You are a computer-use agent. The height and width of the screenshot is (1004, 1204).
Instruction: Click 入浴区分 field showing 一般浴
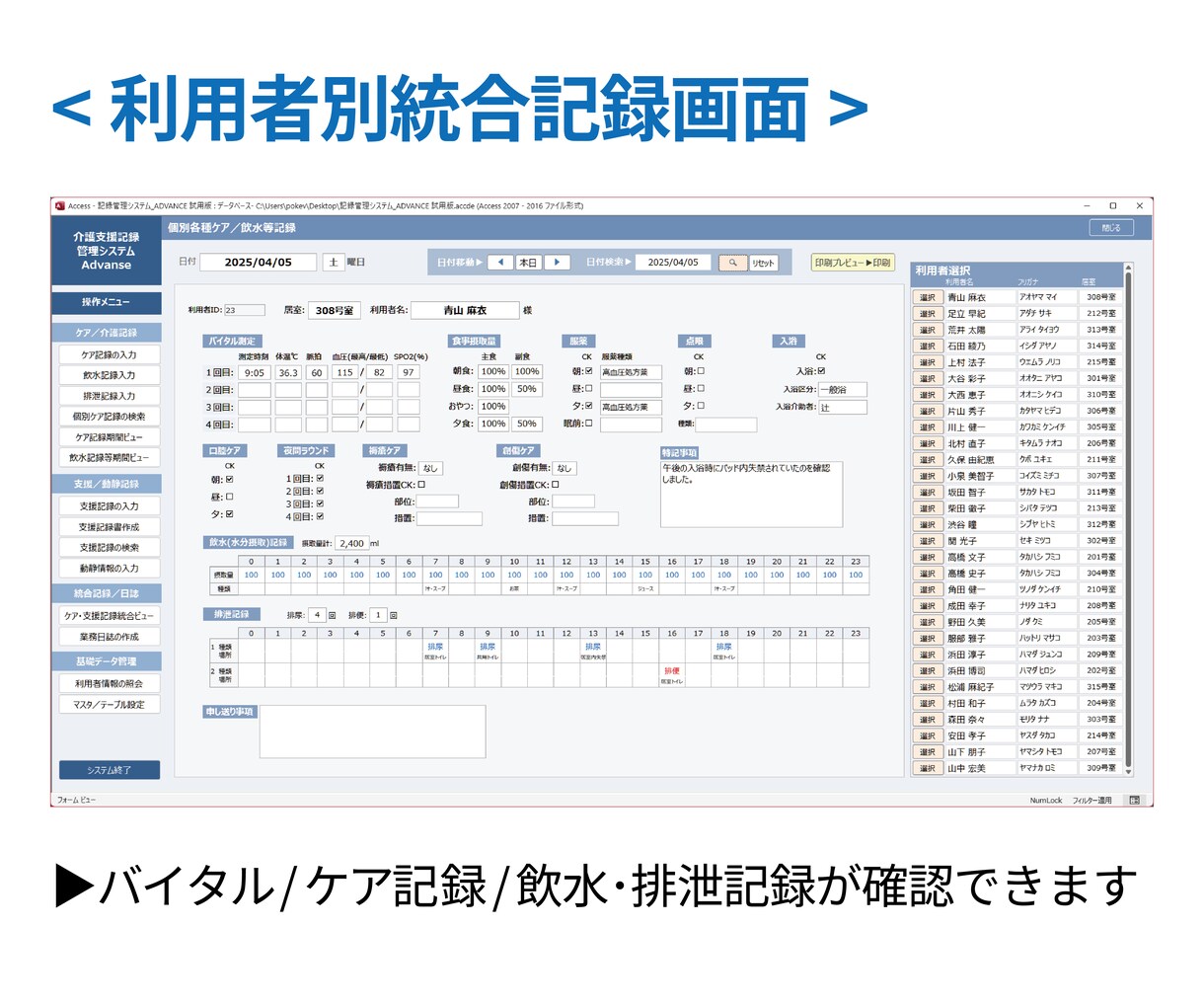(843, 390)
